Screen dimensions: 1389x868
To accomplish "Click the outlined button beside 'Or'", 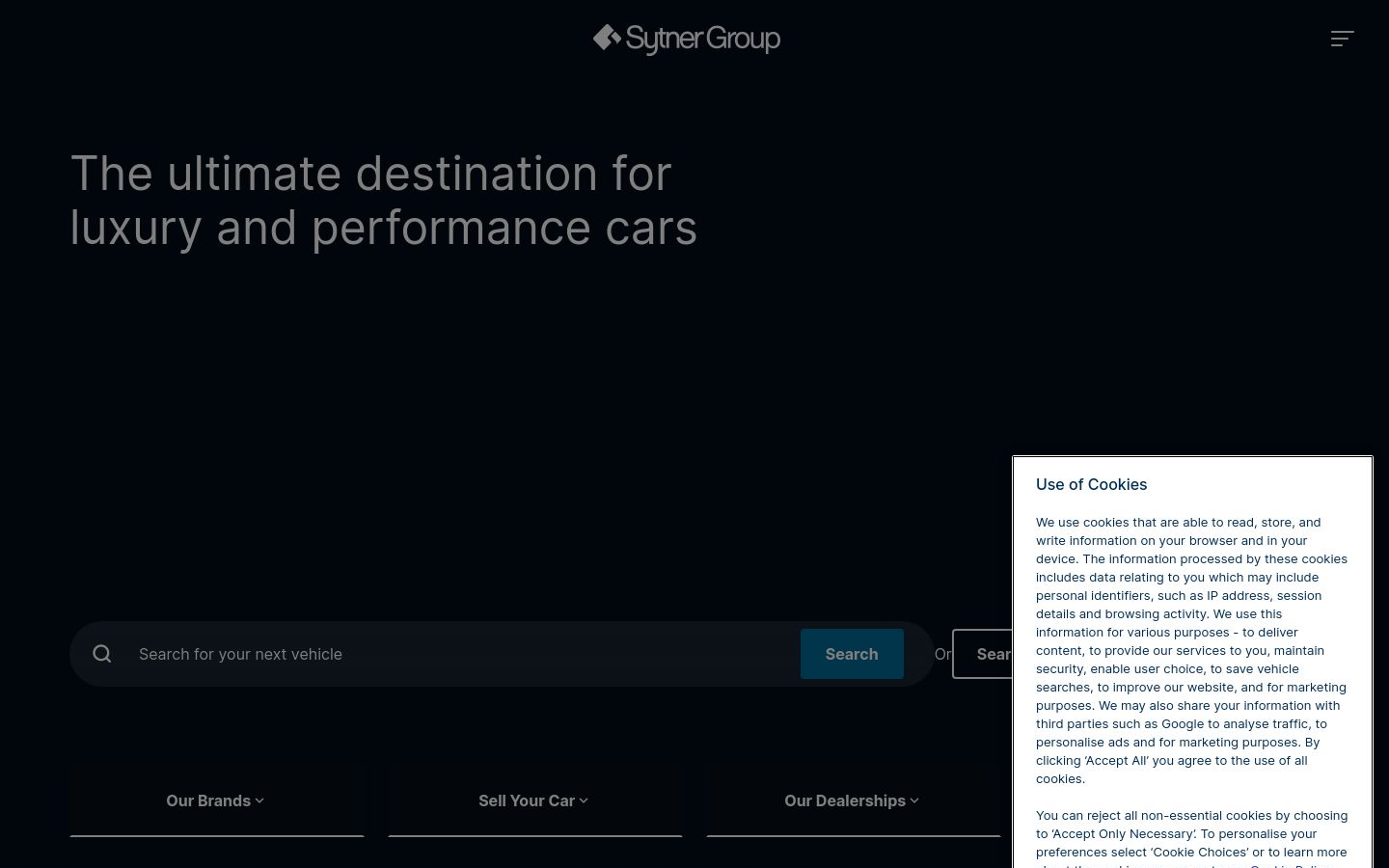I will (x=983, y=654).
